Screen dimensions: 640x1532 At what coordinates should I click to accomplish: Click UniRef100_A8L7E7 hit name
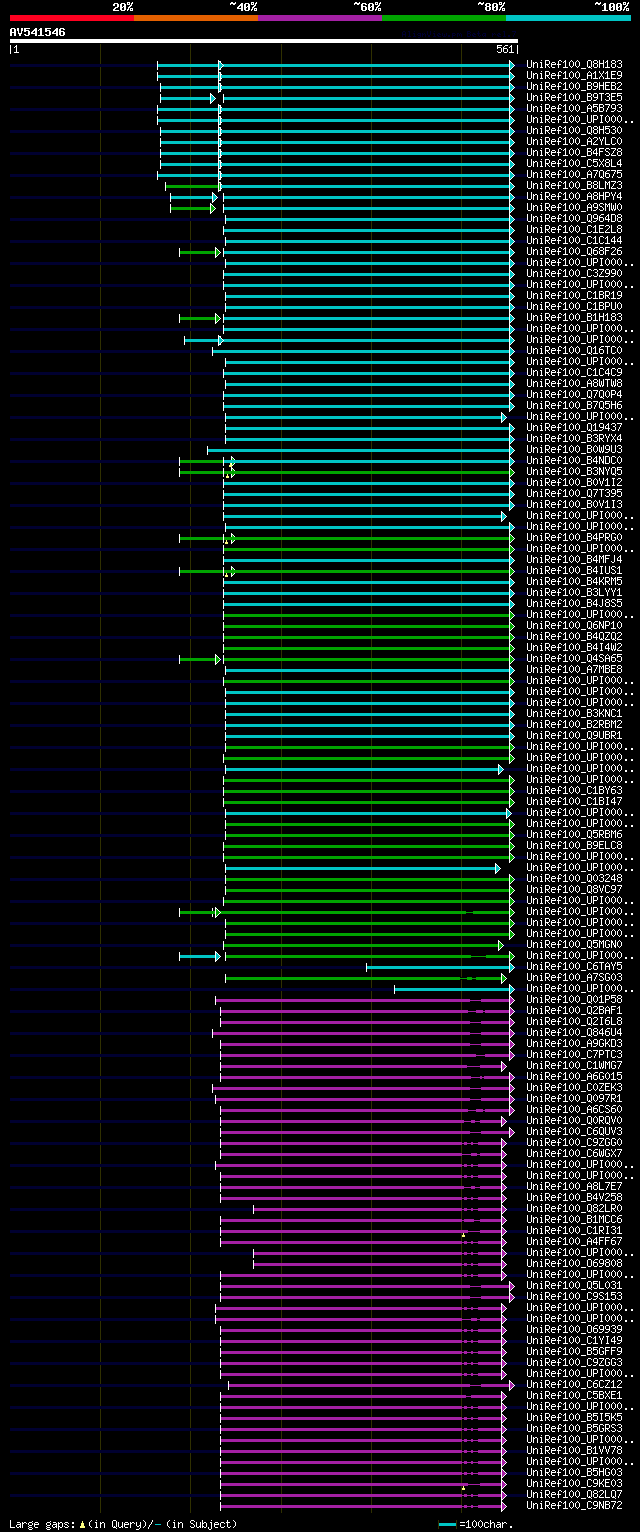[575, 1186]
